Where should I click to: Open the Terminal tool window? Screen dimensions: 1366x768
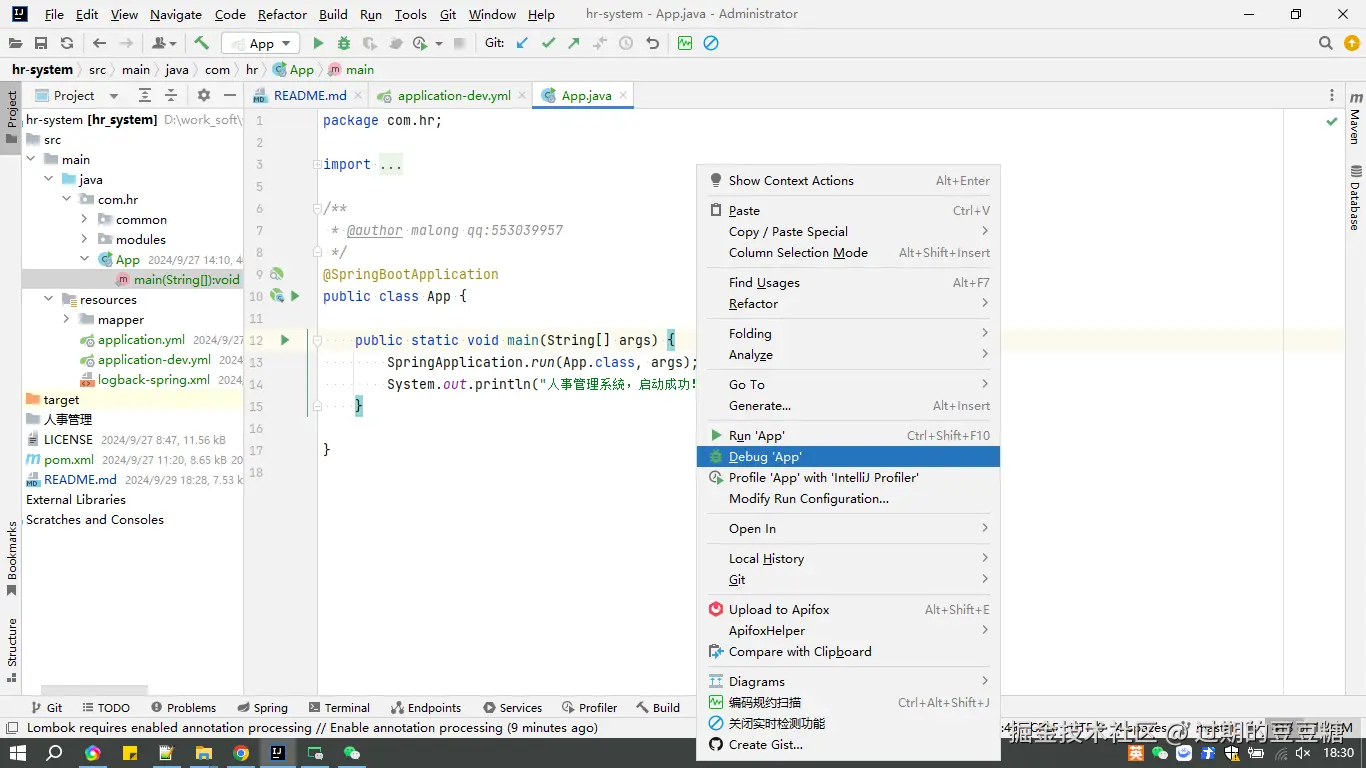pos(337,707)
